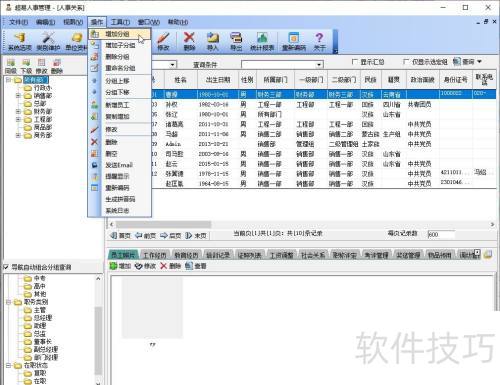The image size is (500, 385).
Task: Click the toolbar overflow arrow
Action: click(335, 51)
